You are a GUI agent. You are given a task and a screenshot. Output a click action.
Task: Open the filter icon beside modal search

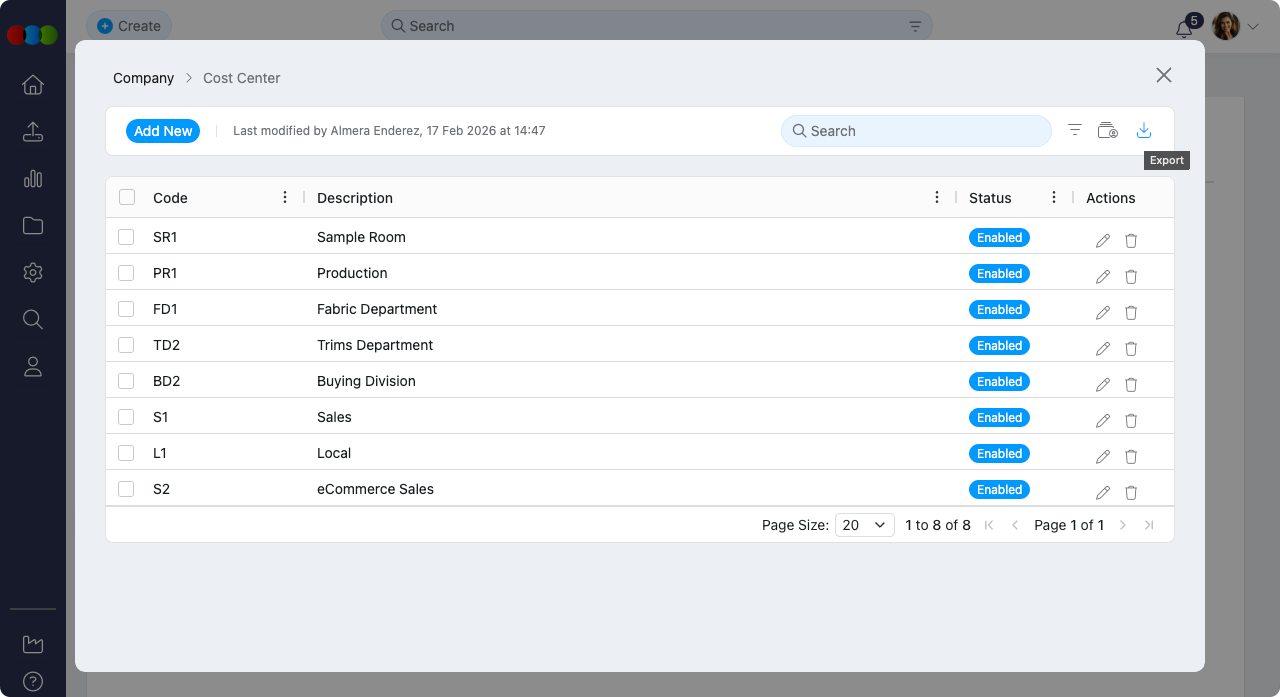[x=1075, y=131]
